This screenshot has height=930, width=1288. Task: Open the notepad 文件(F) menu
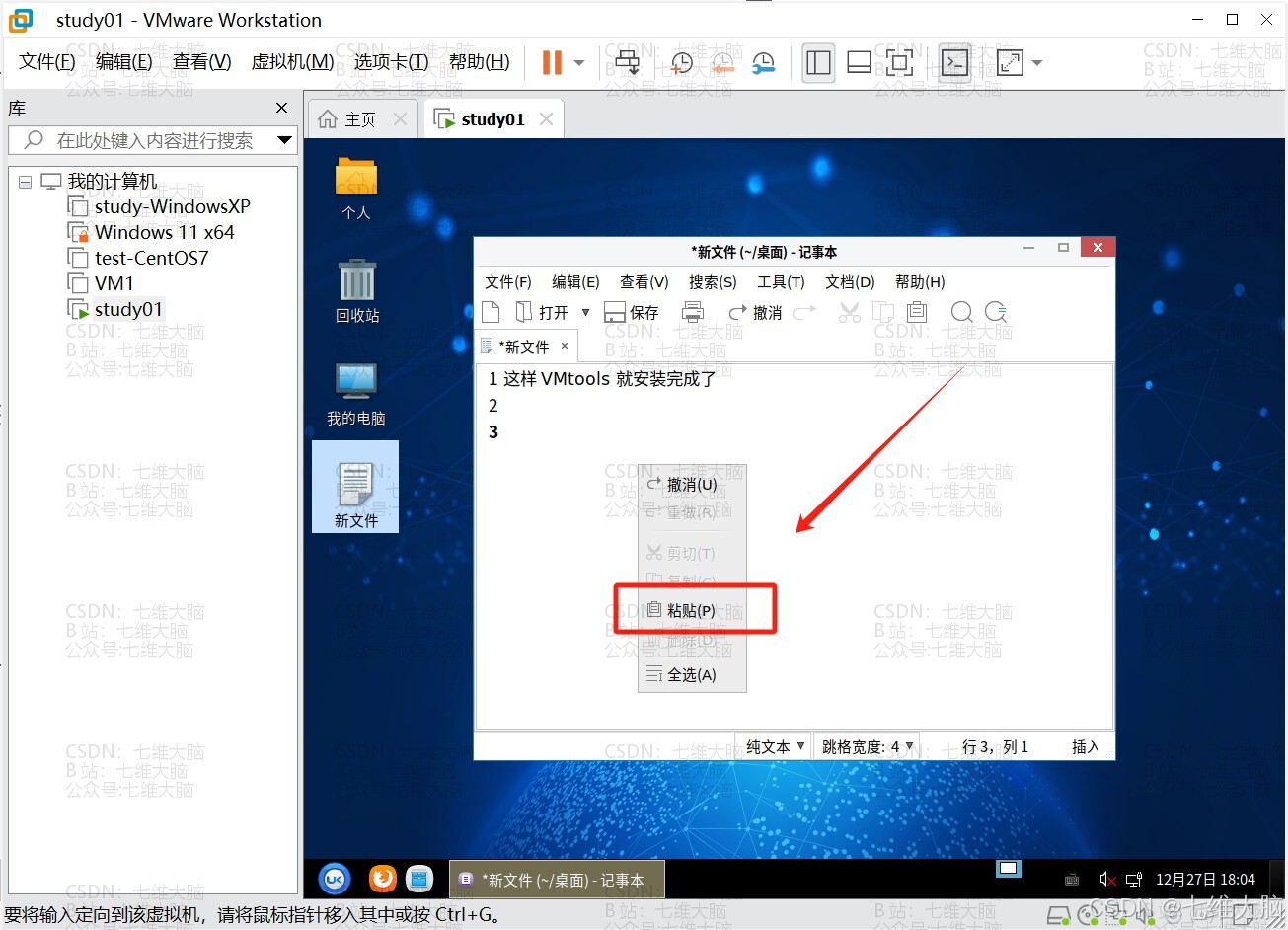point(508,282)
